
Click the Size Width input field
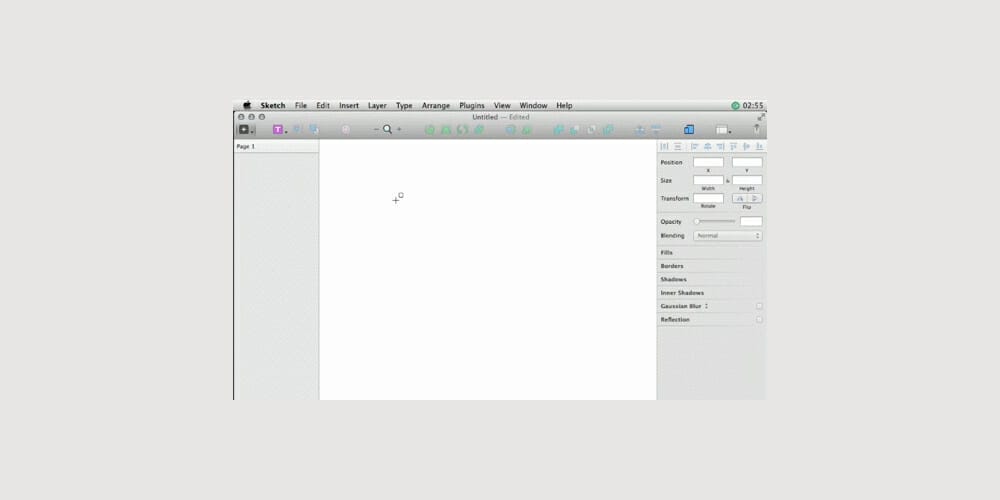coord(709,180)
